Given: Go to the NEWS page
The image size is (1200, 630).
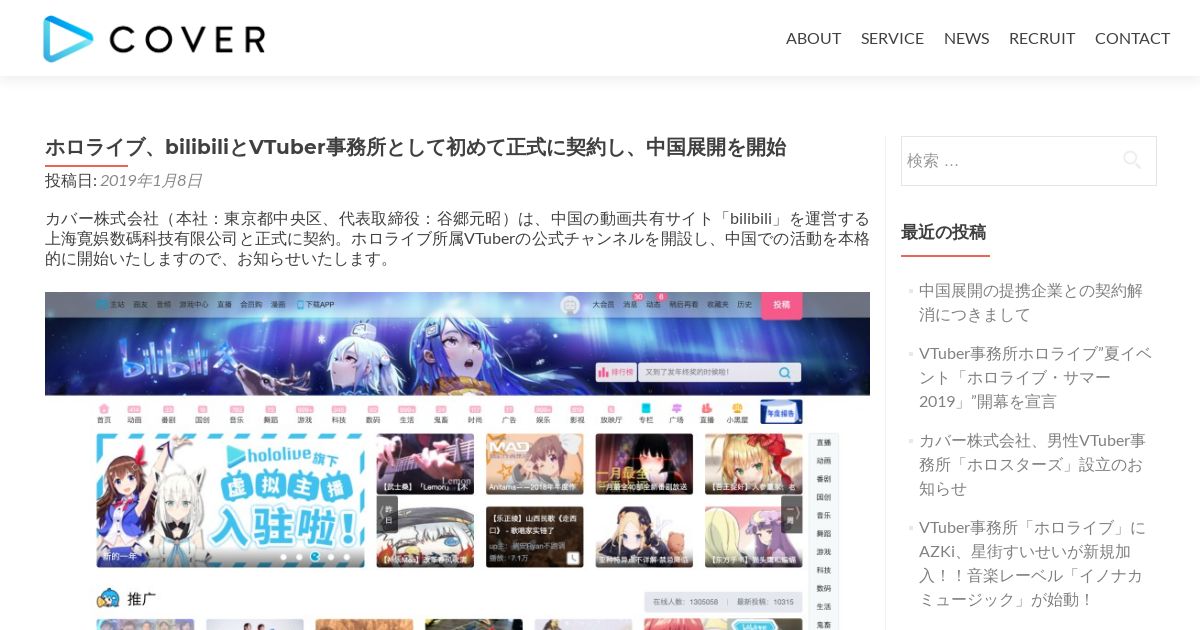Looking at the screenshot, I should pos(966,38).
